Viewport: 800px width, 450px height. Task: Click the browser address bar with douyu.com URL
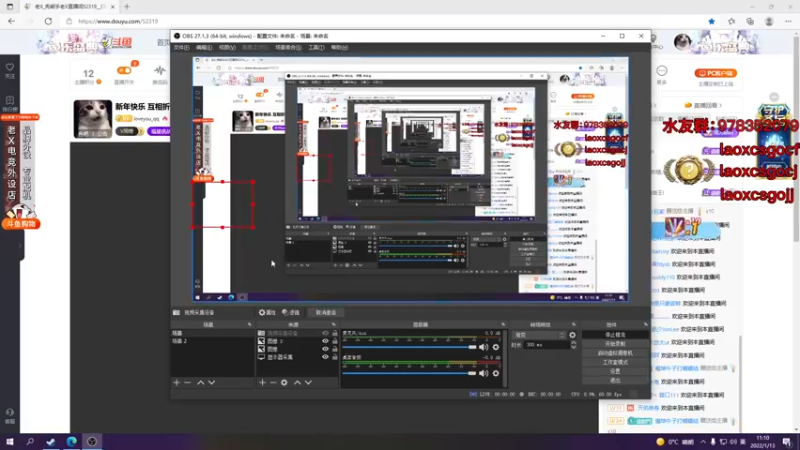pos(383,21)
